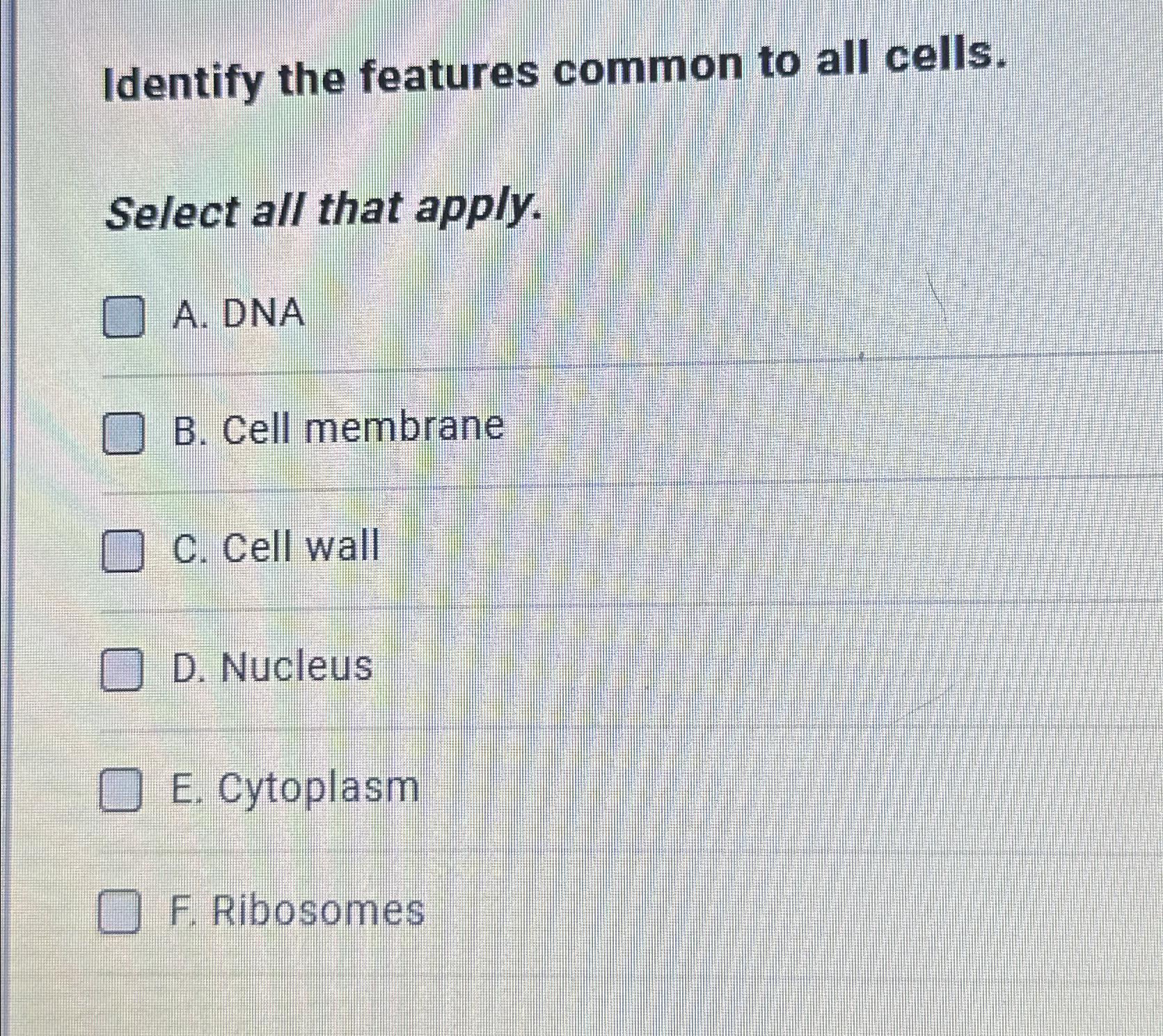Check the box for A. DNA
The height and width of the screenshot is (1036, 1163).
(x=124, y=316)
